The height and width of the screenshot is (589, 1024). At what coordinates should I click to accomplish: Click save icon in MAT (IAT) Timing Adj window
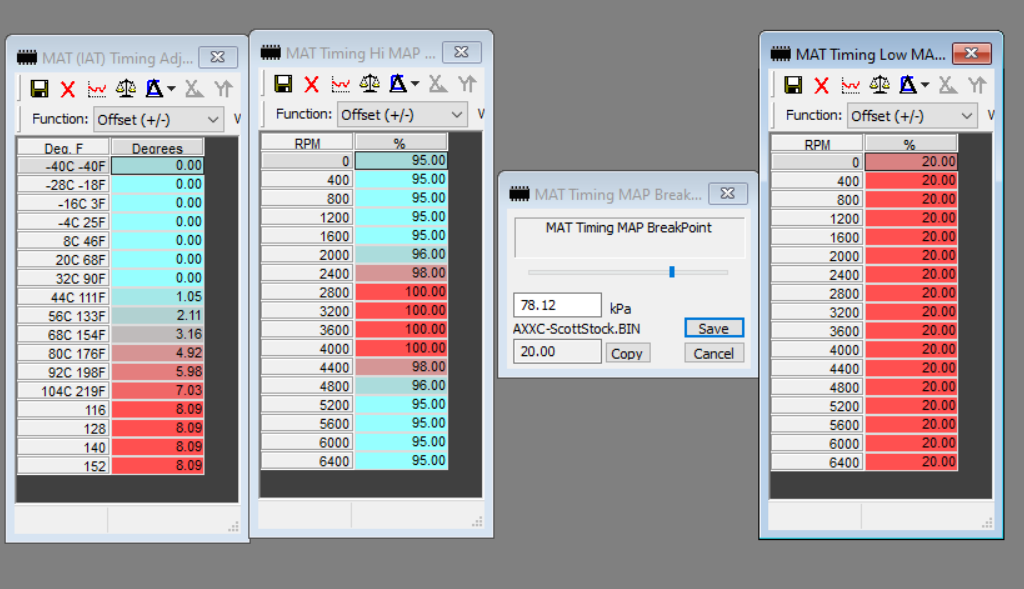[x=40, y=89]
